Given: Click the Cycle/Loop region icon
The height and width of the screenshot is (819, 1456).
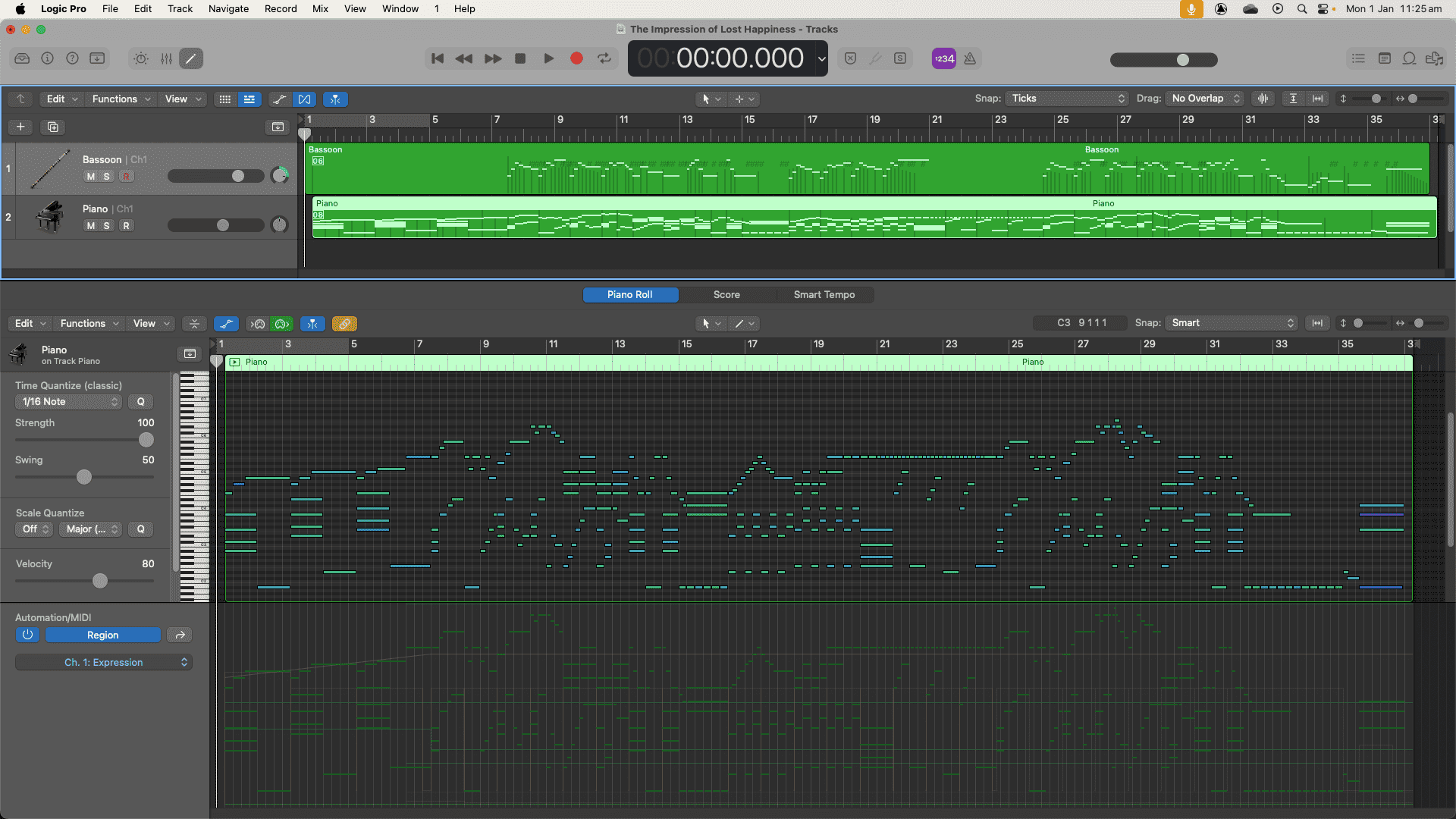Looking at the screenshot, I should coord(604,58).
